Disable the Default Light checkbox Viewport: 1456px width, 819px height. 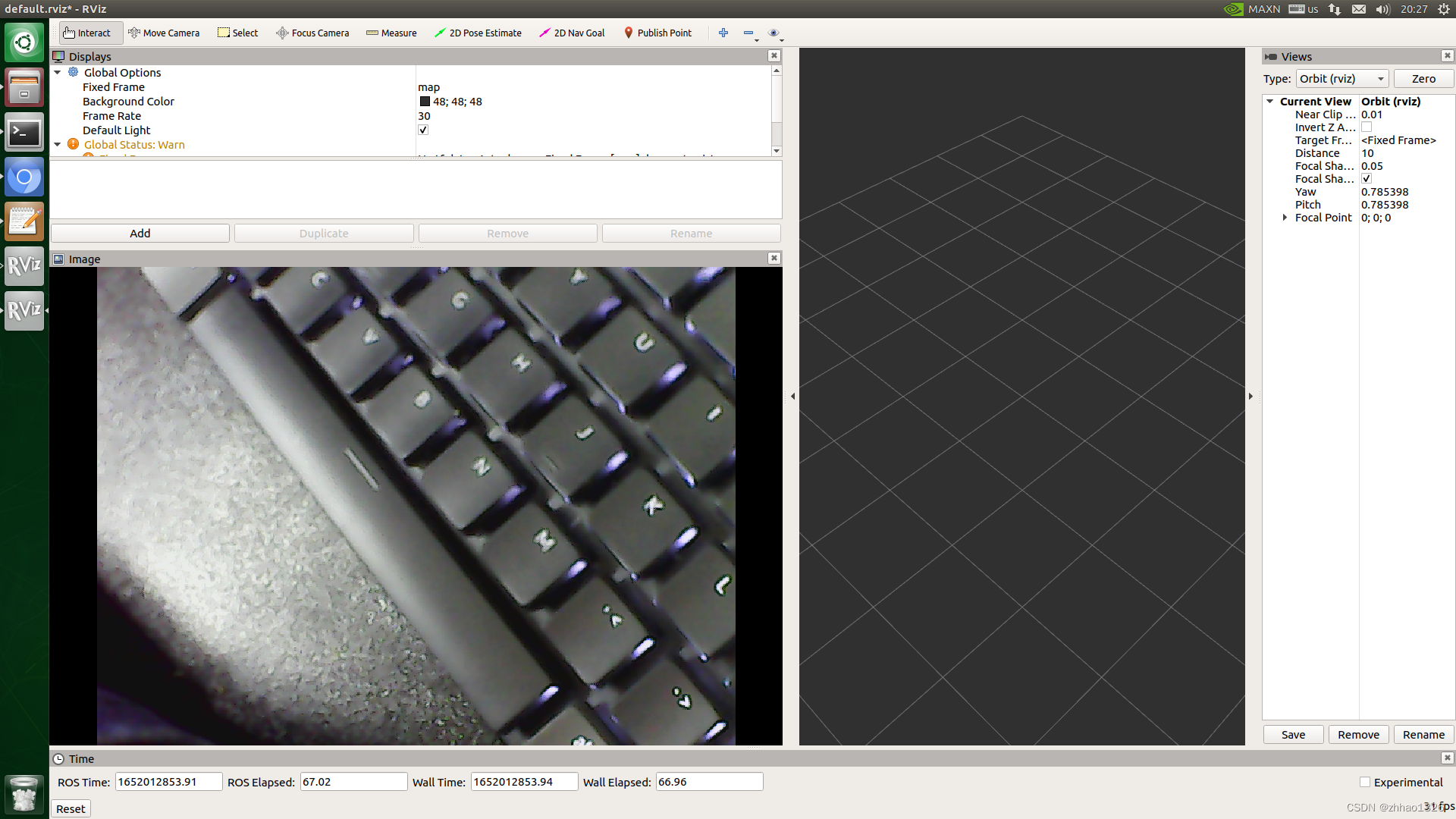coord(423,130)
